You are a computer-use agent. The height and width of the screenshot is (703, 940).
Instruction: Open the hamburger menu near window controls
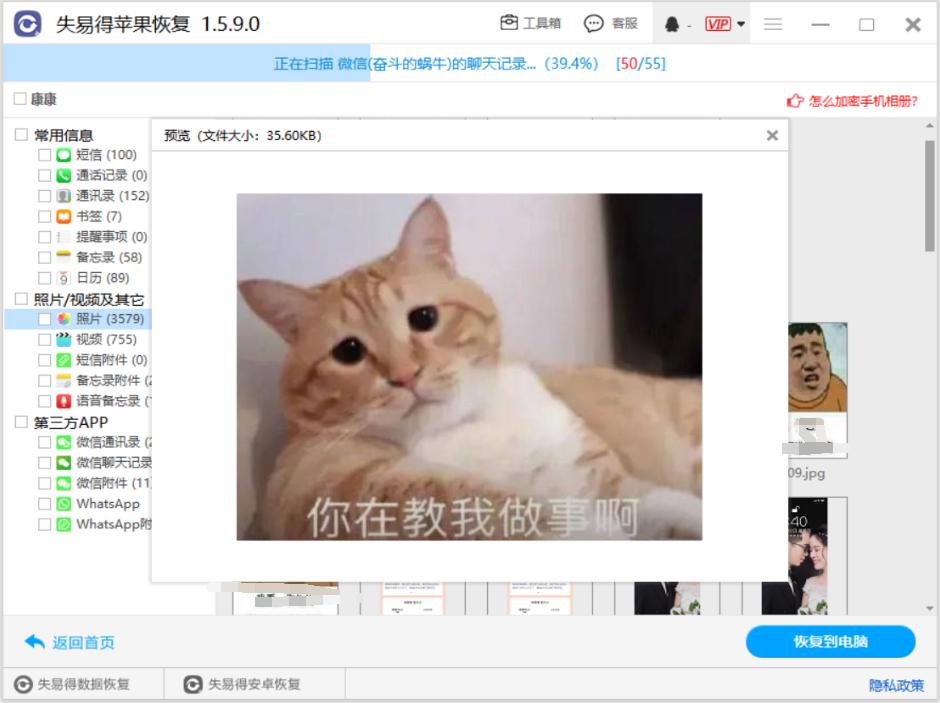773,22
